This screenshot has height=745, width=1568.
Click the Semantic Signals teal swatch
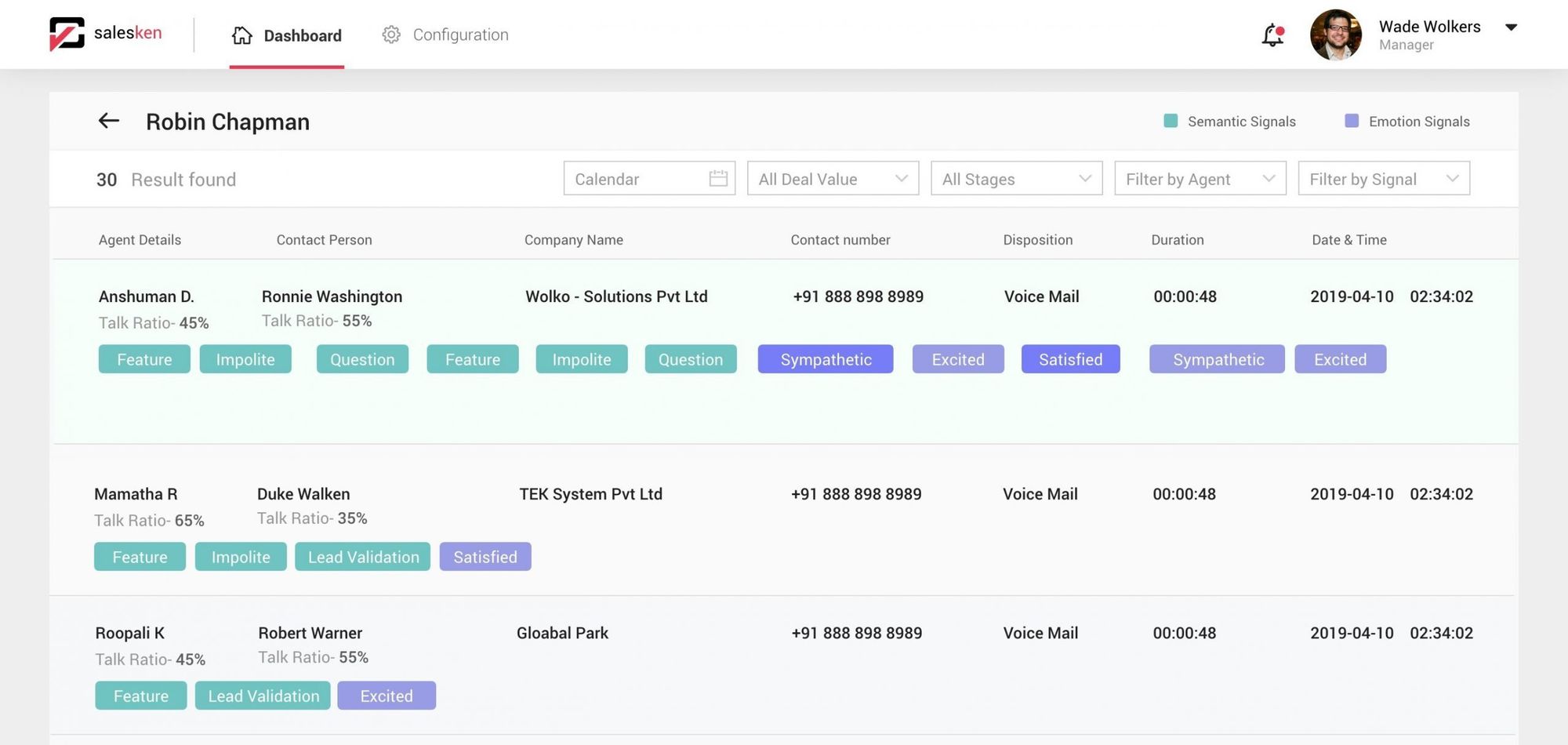[1171, 121]
